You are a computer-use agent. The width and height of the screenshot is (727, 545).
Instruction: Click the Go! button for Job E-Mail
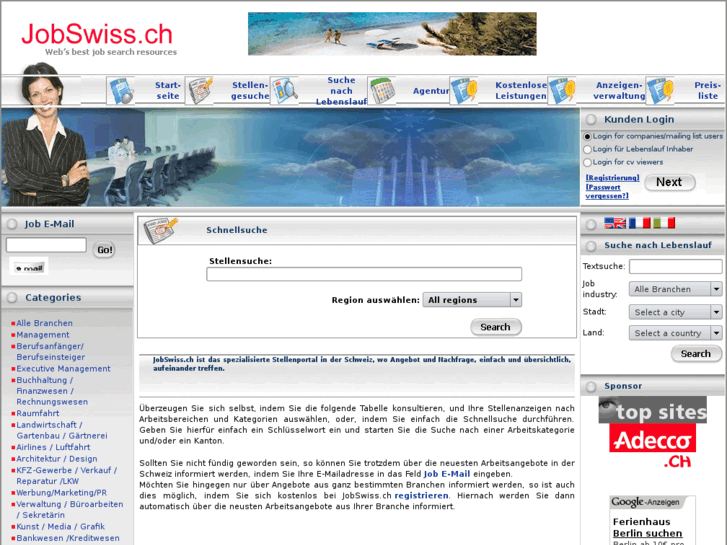click(x=104, y=250)
